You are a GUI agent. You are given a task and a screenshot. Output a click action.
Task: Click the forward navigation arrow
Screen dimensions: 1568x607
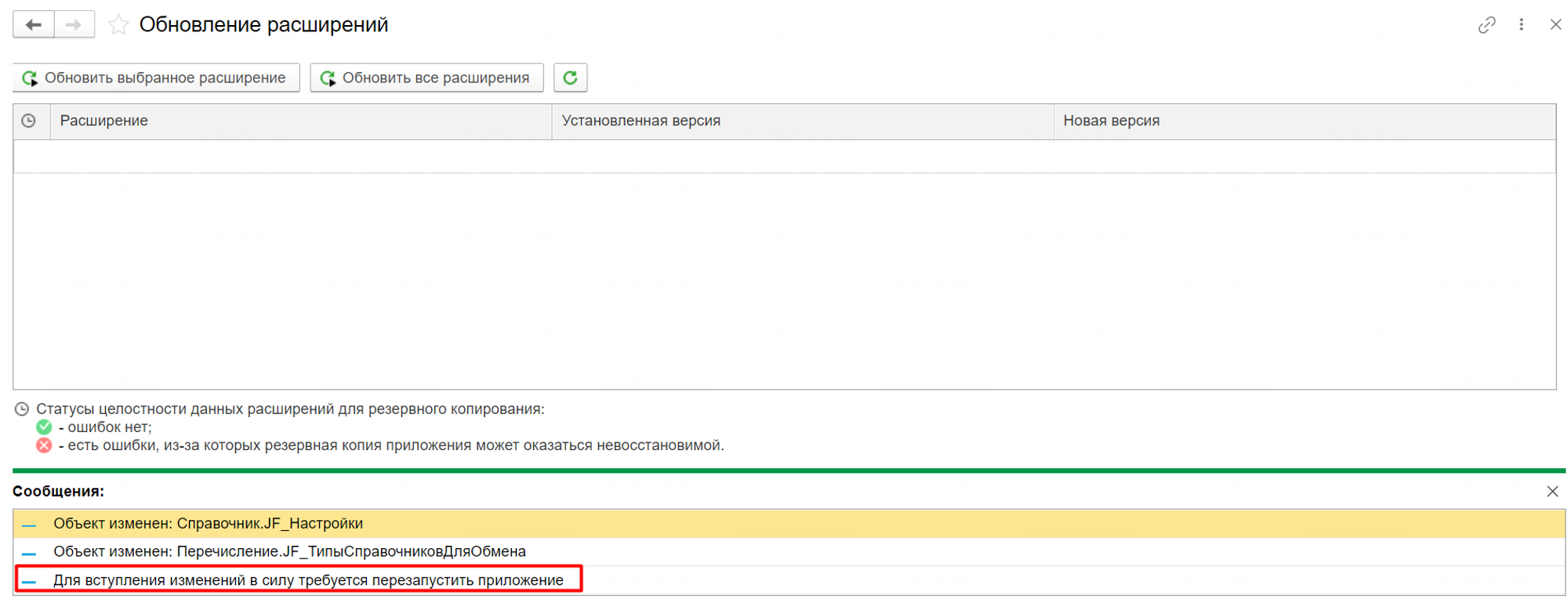coord(74,25)
